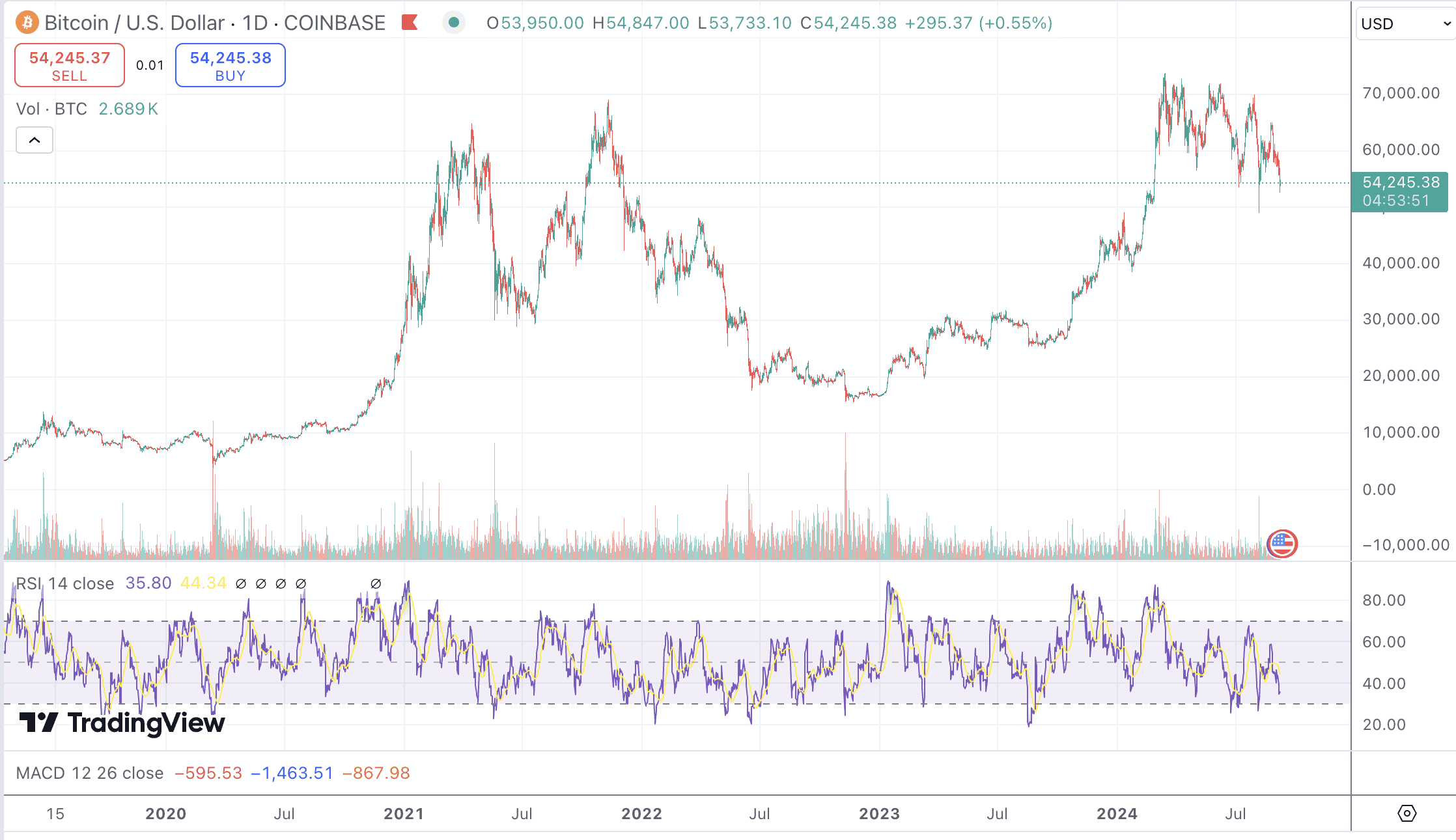Click the 2022 label on time axis
This screenshot has width=1456, height=840.
click(641, 813)
